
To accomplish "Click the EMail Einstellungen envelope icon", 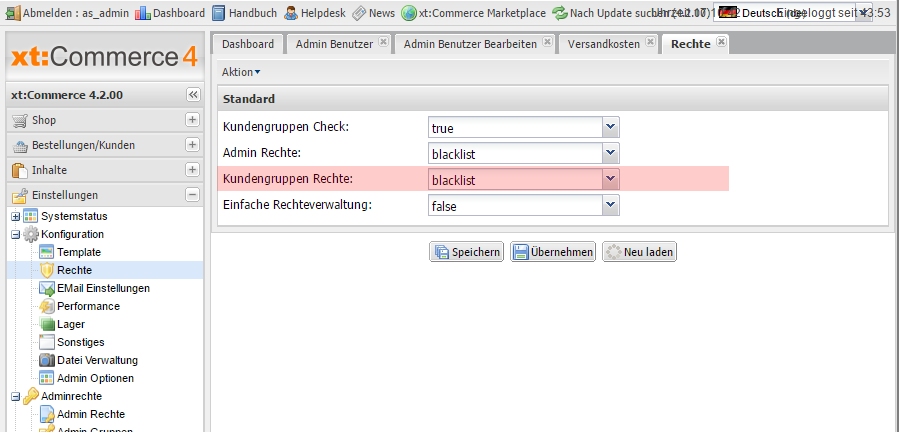I will (x=47, y=289).
